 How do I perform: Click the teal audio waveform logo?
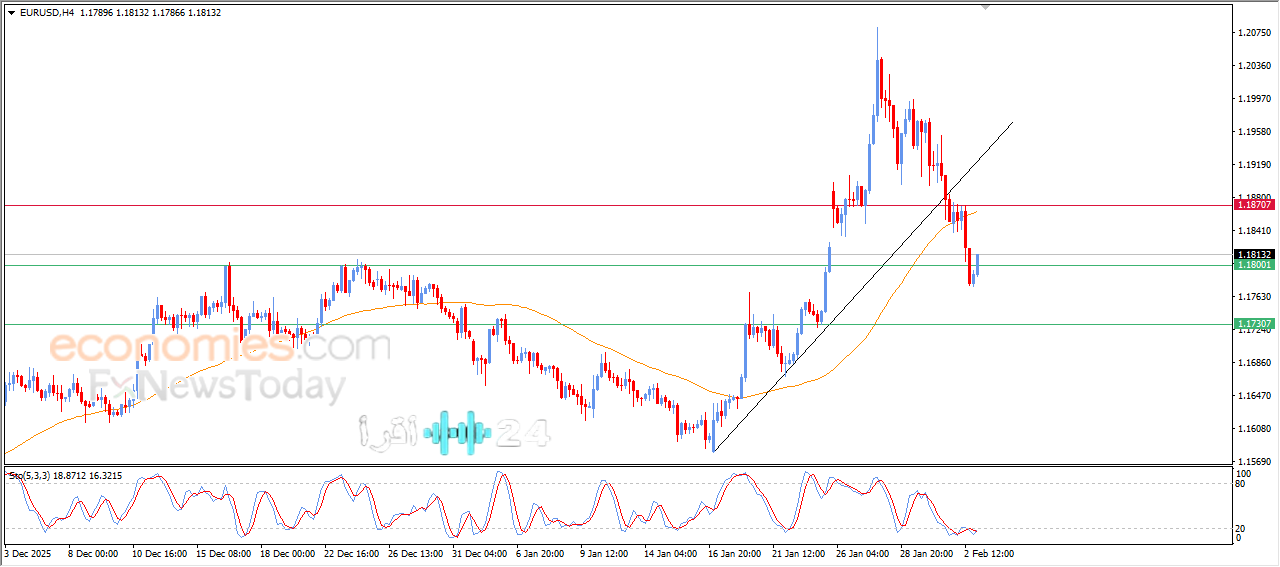pyautogui.click(x=457, y=432)
